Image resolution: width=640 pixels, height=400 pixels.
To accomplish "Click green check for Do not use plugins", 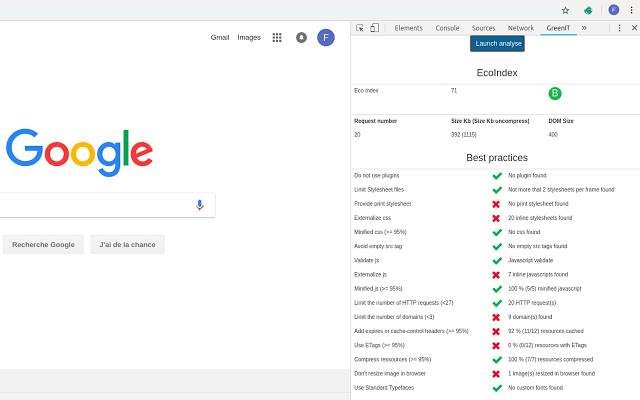I will [497, 176].
